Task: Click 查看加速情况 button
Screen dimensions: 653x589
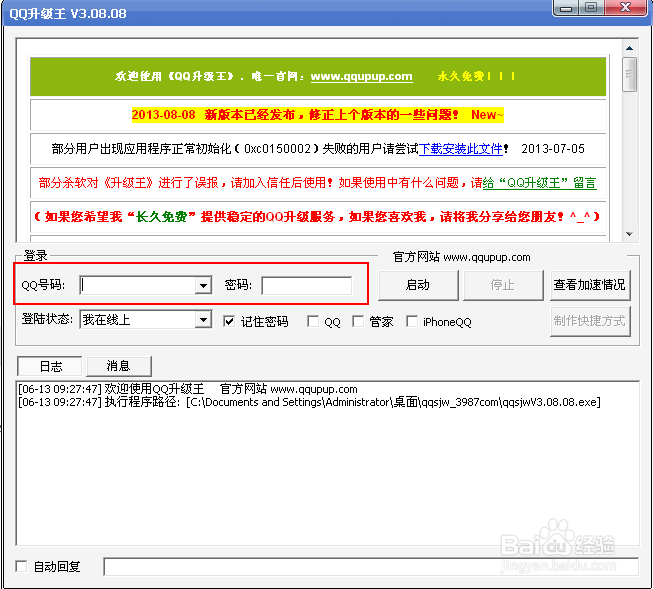Action: coord(590,285)
